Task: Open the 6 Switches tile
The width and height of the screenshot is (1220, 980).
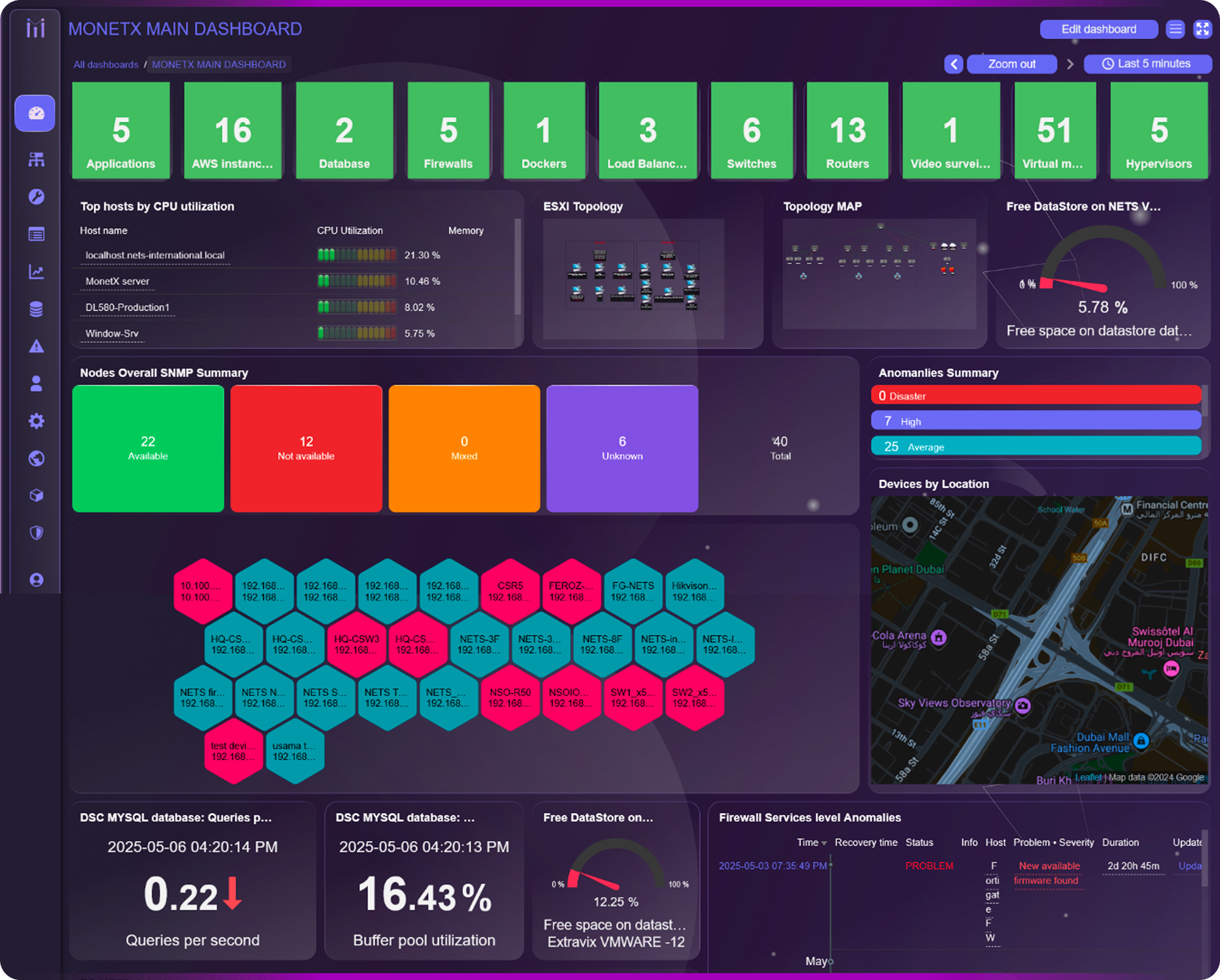Action: 752,130
